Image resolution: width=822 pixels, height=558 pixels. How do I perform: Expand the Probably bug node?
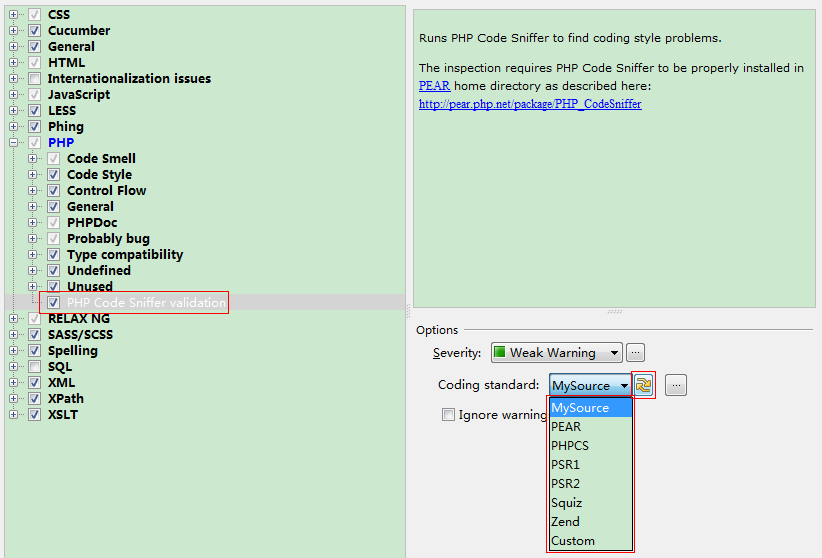[33, 239]
